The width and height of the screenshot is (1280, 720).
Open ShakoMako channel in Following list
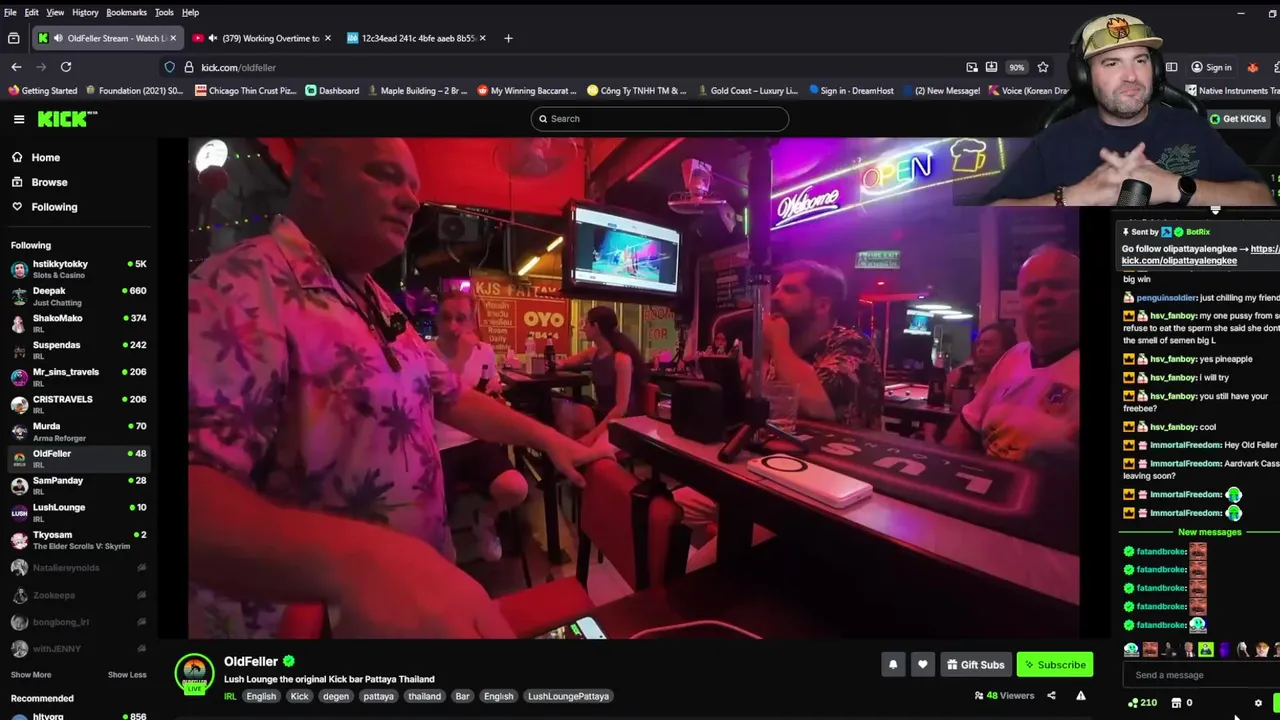(x=79, y=323)
